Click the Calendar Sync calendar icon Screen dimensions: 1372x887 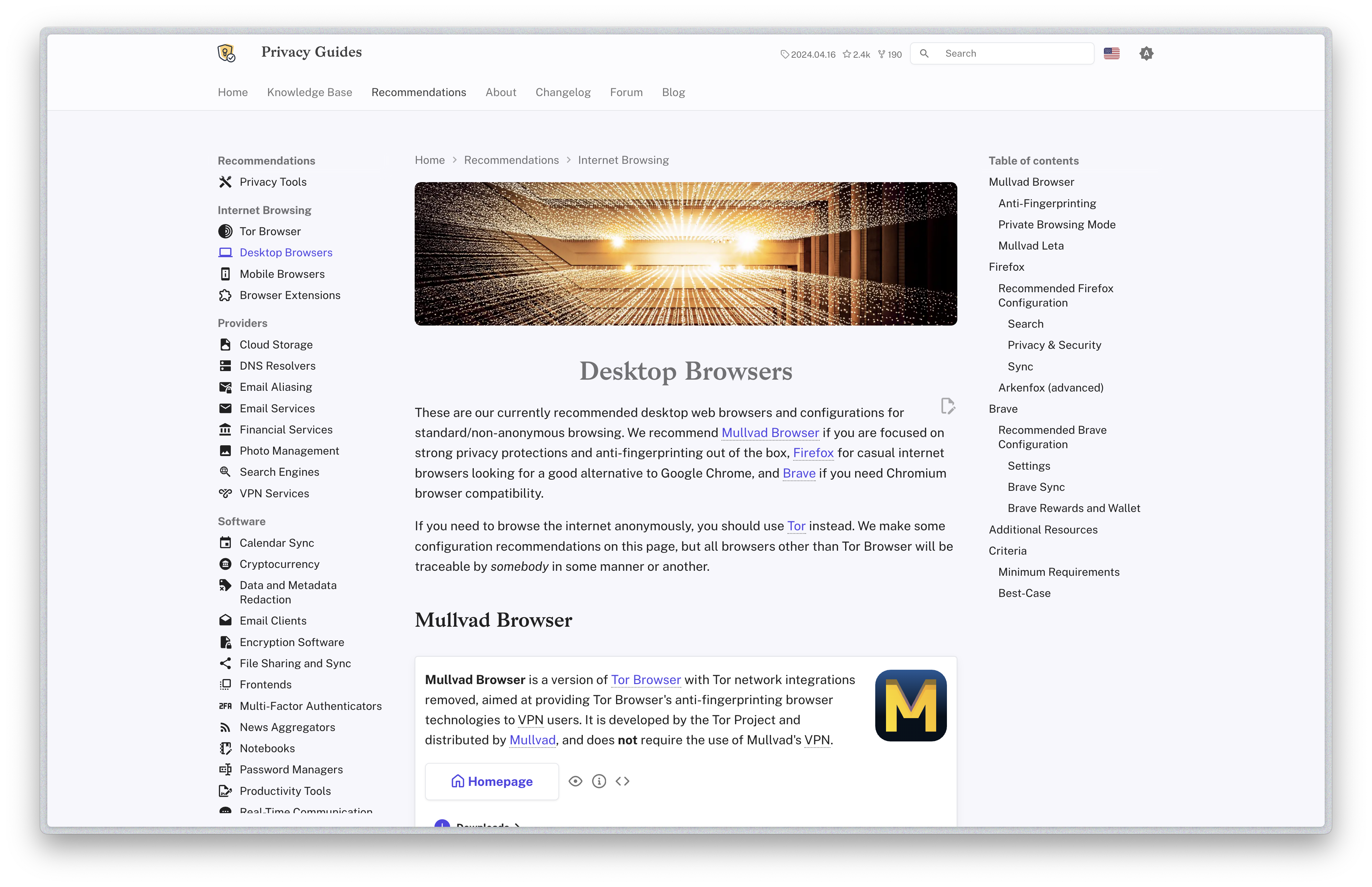pos(225,543)
